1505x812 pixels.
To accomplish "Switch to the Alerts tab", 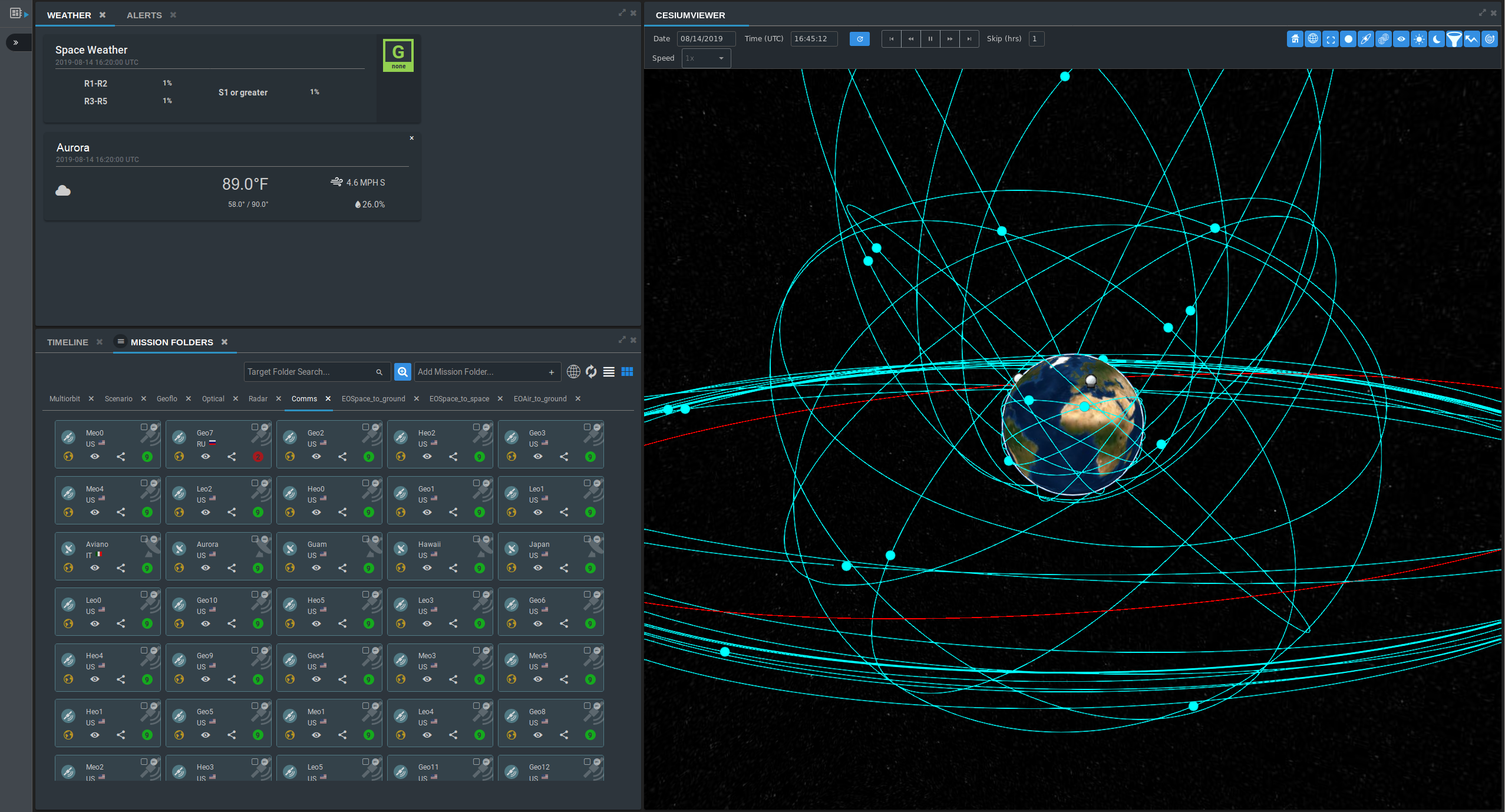I will tap(144, 15).
